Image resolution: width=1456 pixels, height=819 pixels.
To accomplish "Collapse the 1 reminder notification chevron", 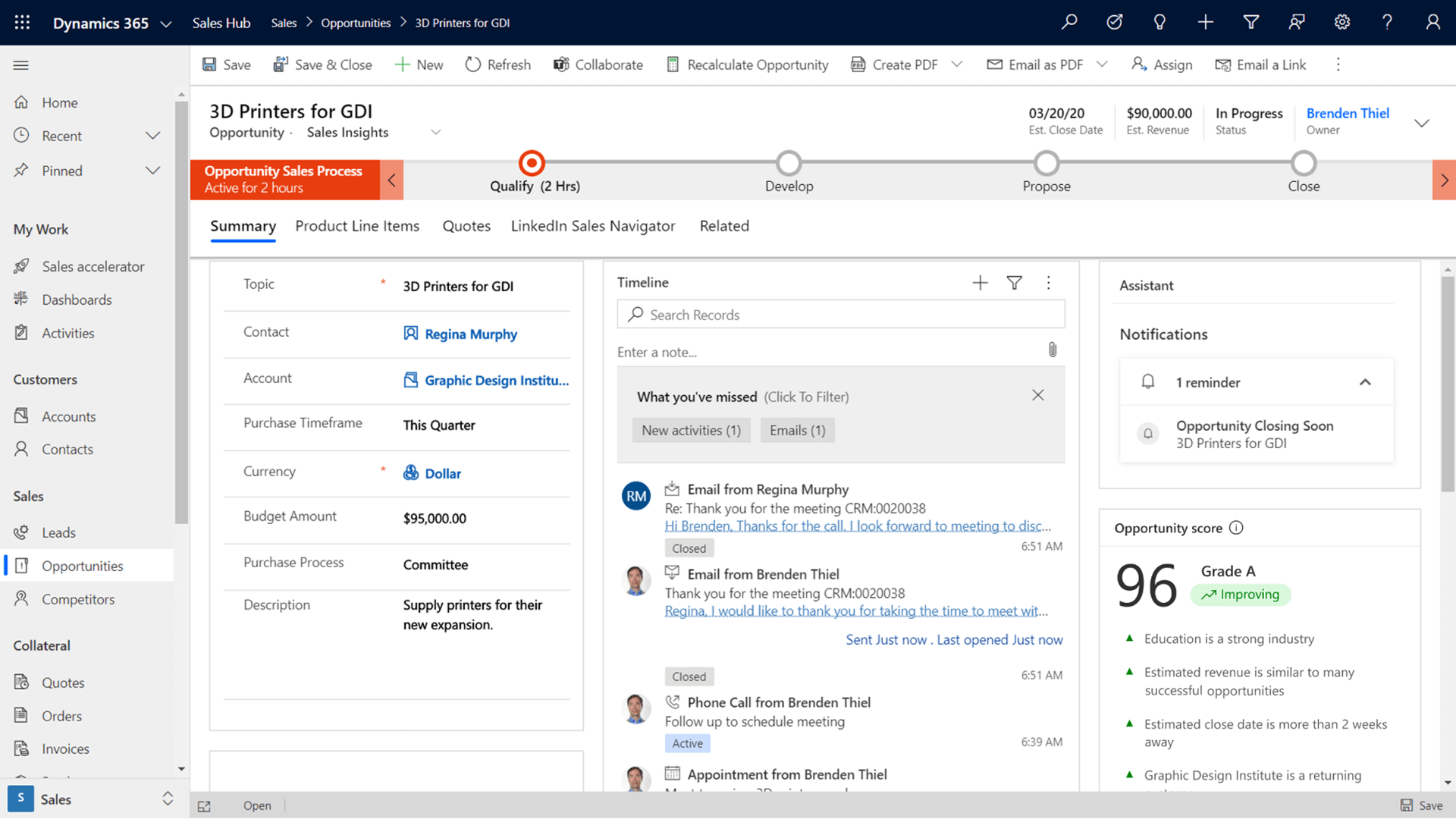I will coord(1367,382).
